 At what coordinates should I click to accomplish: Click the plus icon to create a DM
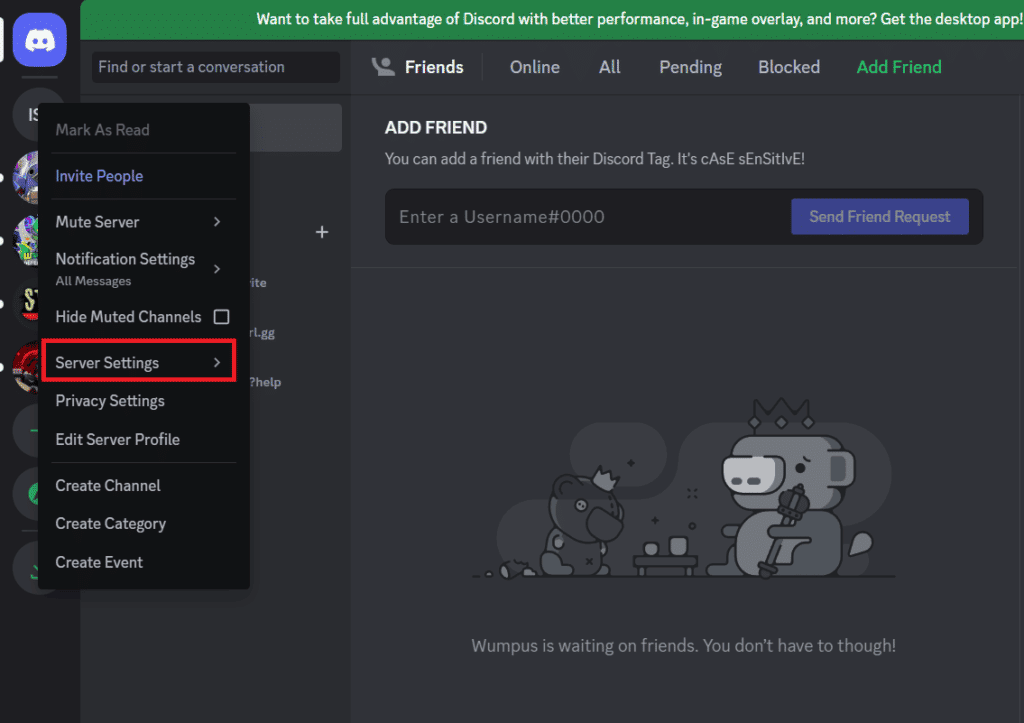pos(321,232)
